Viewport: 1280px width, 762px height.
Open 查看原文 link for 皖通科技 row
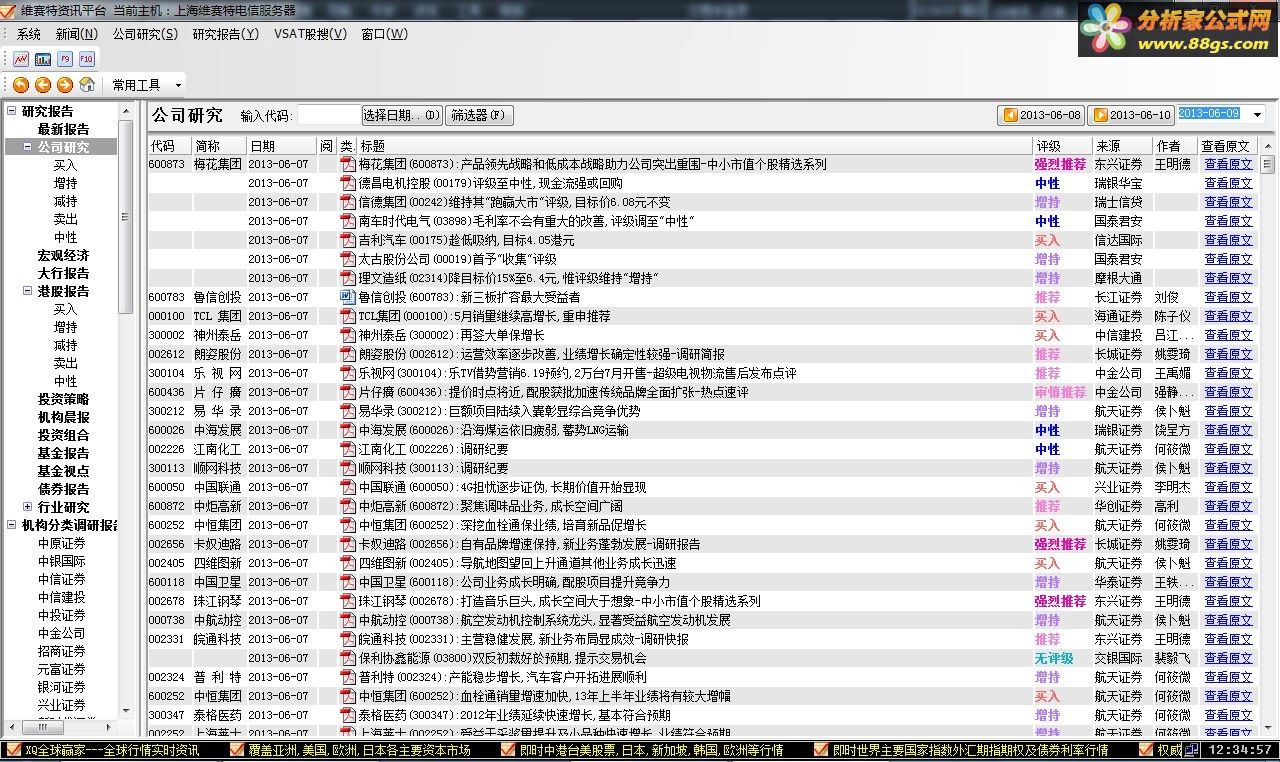click(1228, 639)
